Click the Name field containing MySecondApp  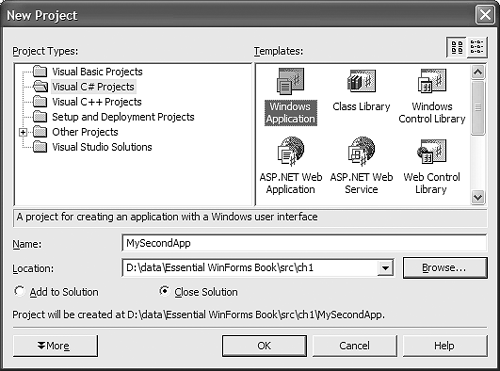304,243
